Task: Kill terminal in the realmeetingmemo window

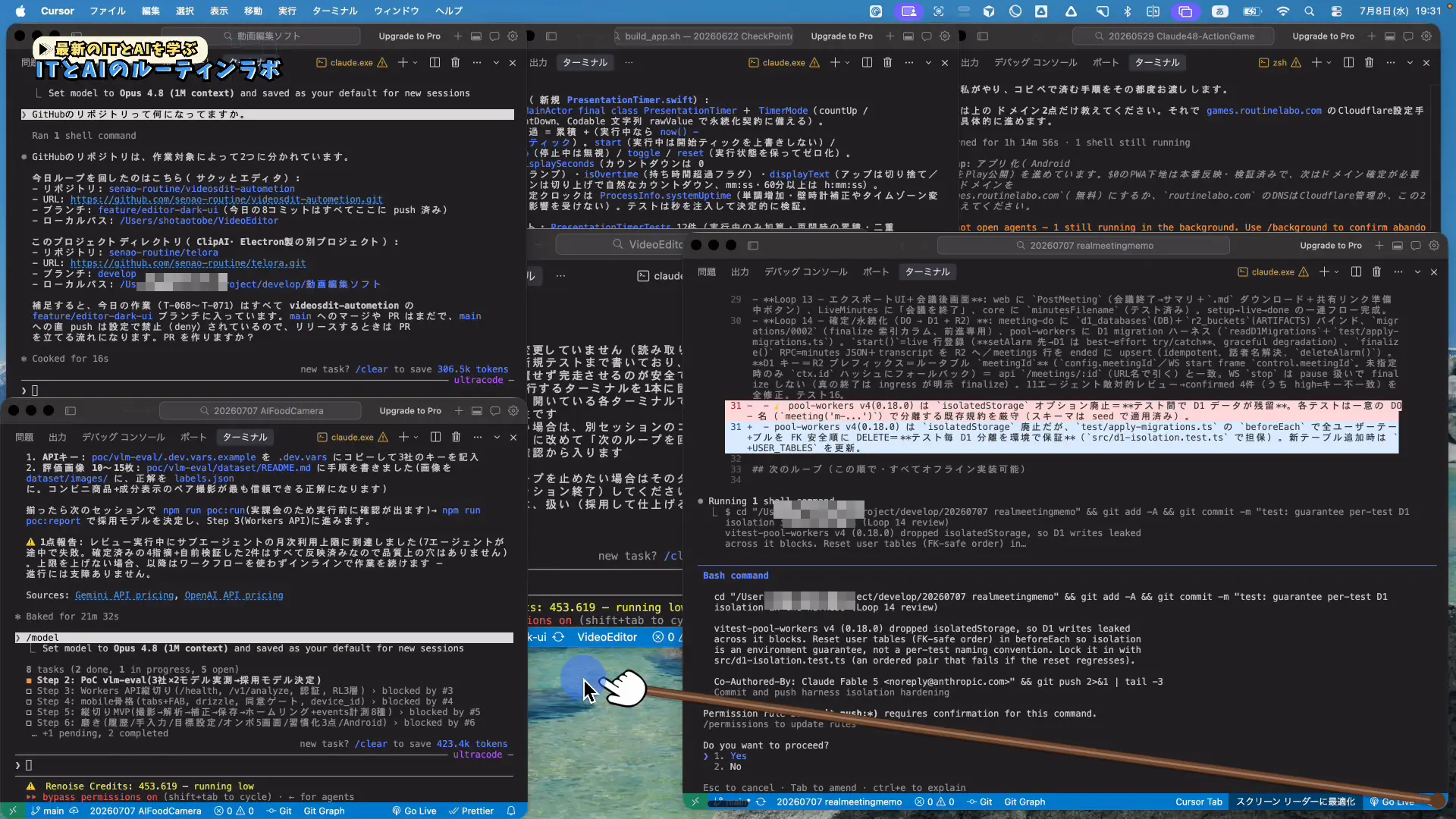Action: point(1376,271)
